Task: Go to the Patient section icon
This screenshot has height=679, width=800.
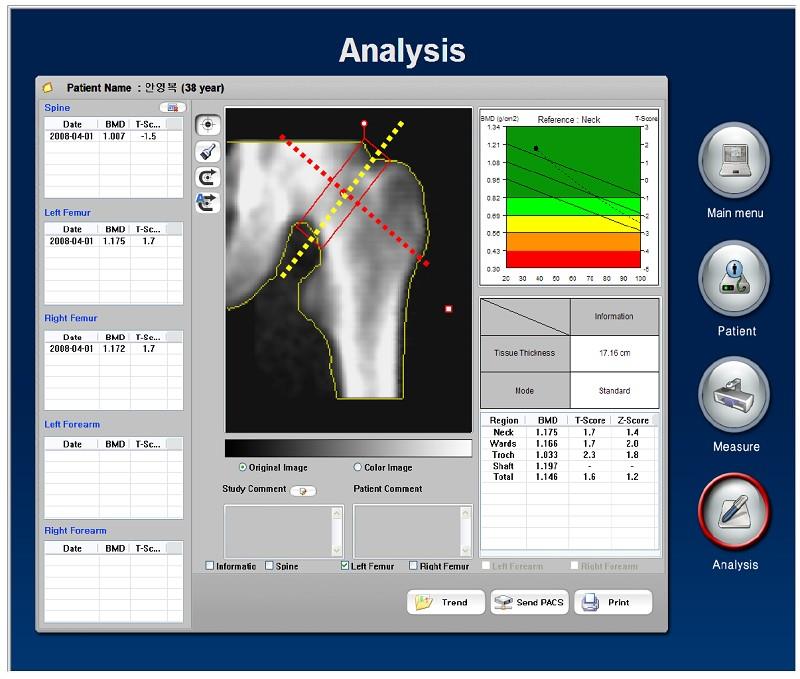Action: 734,280
